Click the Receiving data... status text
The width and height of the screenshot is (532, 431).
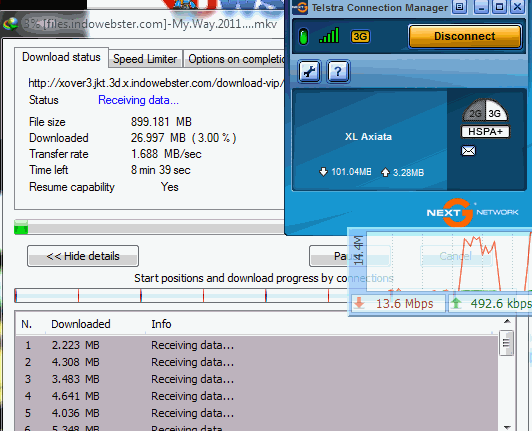tap(138, 100)
